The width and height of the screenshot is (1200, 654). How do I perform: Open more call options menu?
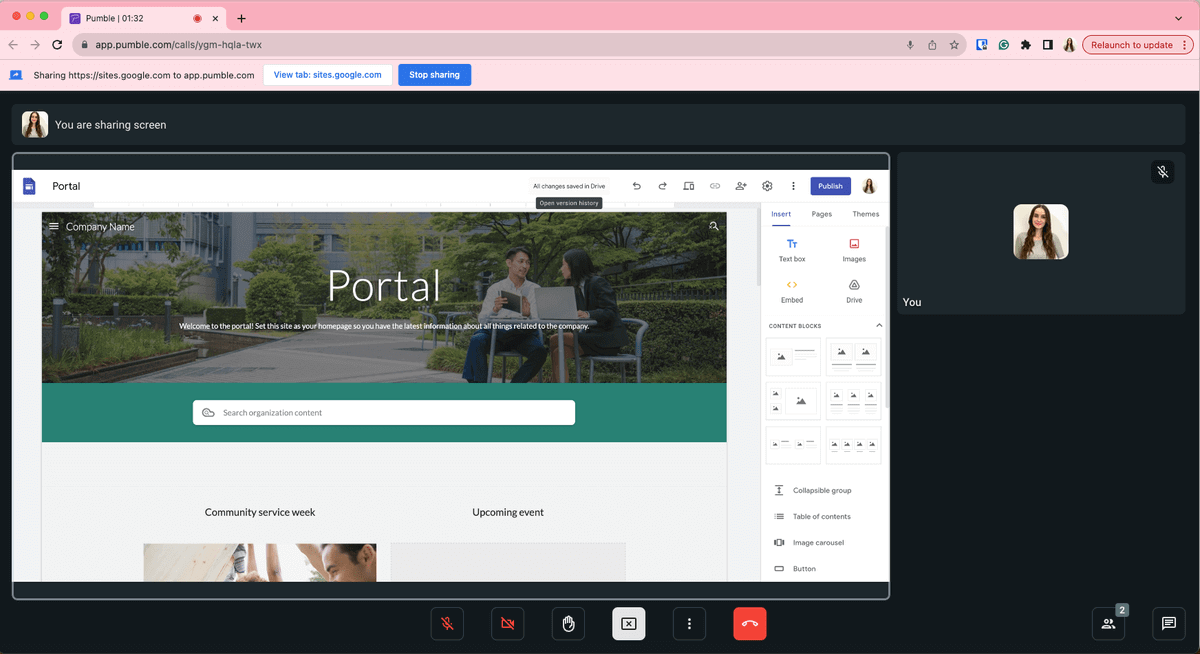(689, 624)
